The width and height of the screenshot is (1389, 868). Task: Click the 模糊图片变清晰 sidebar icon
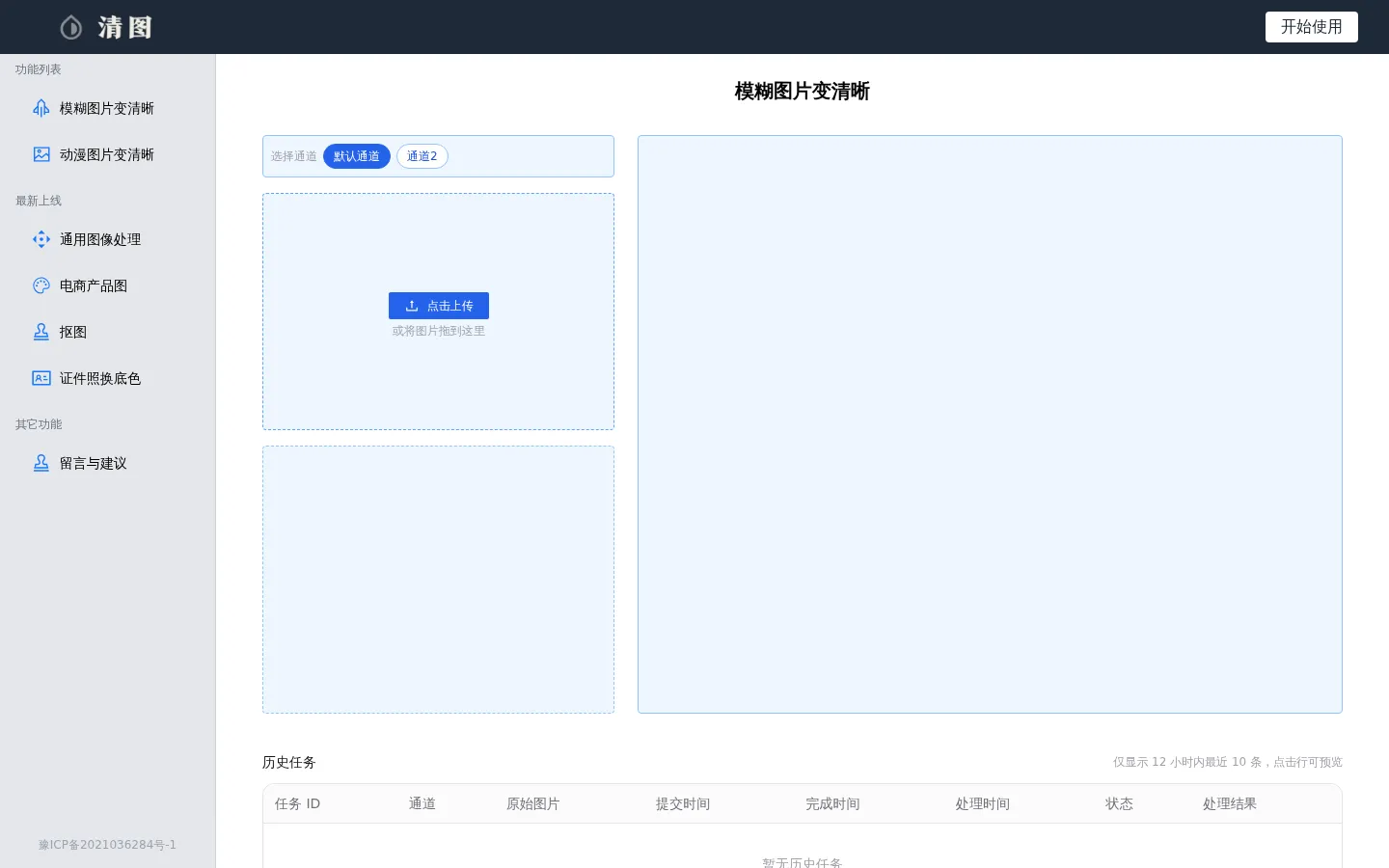[41, 108]
